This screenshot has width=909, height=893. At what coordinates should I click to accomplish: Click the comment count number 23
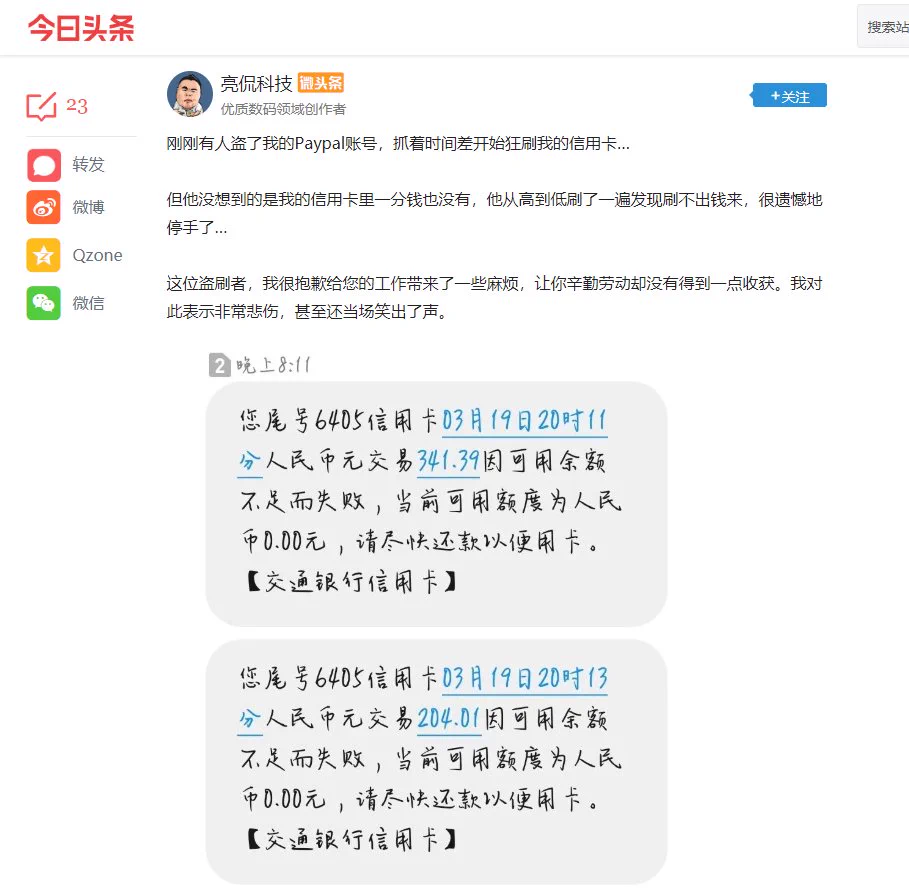[77, 106]
